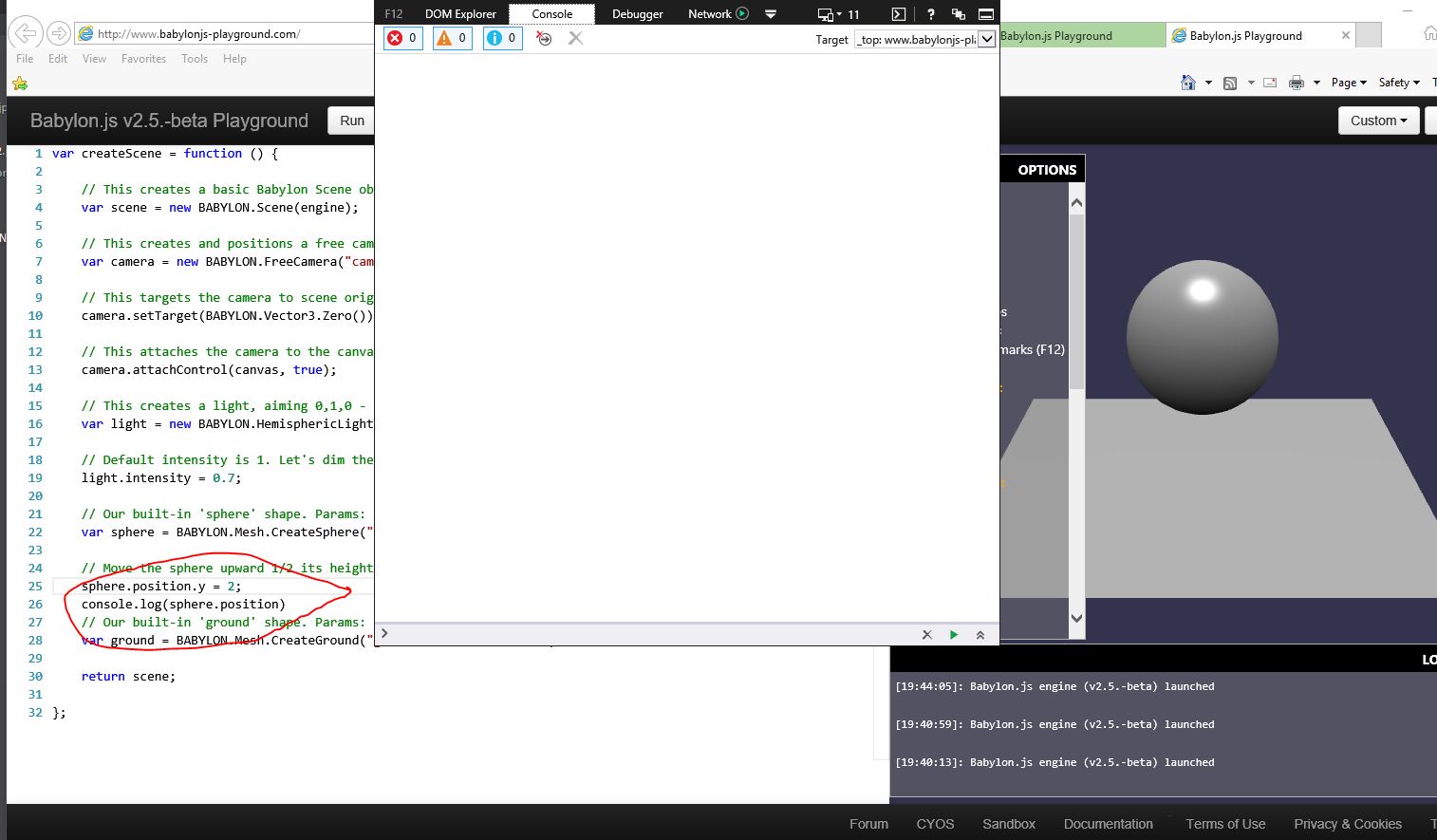Open the Tools menu
This screenshot has height=840, width=1437.
pos(195,59)
